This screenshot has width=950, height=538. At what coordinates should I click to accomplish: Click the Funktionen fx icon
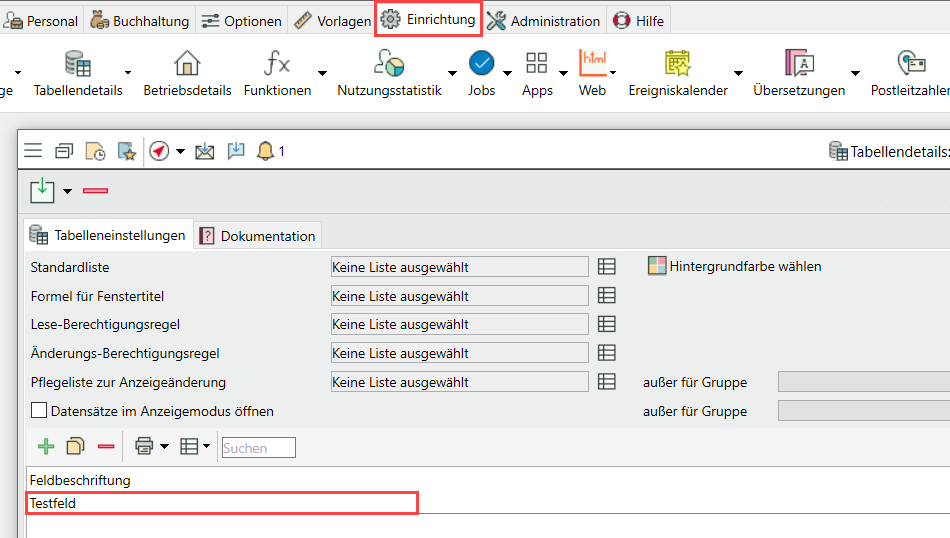click(x=277, y=64)
